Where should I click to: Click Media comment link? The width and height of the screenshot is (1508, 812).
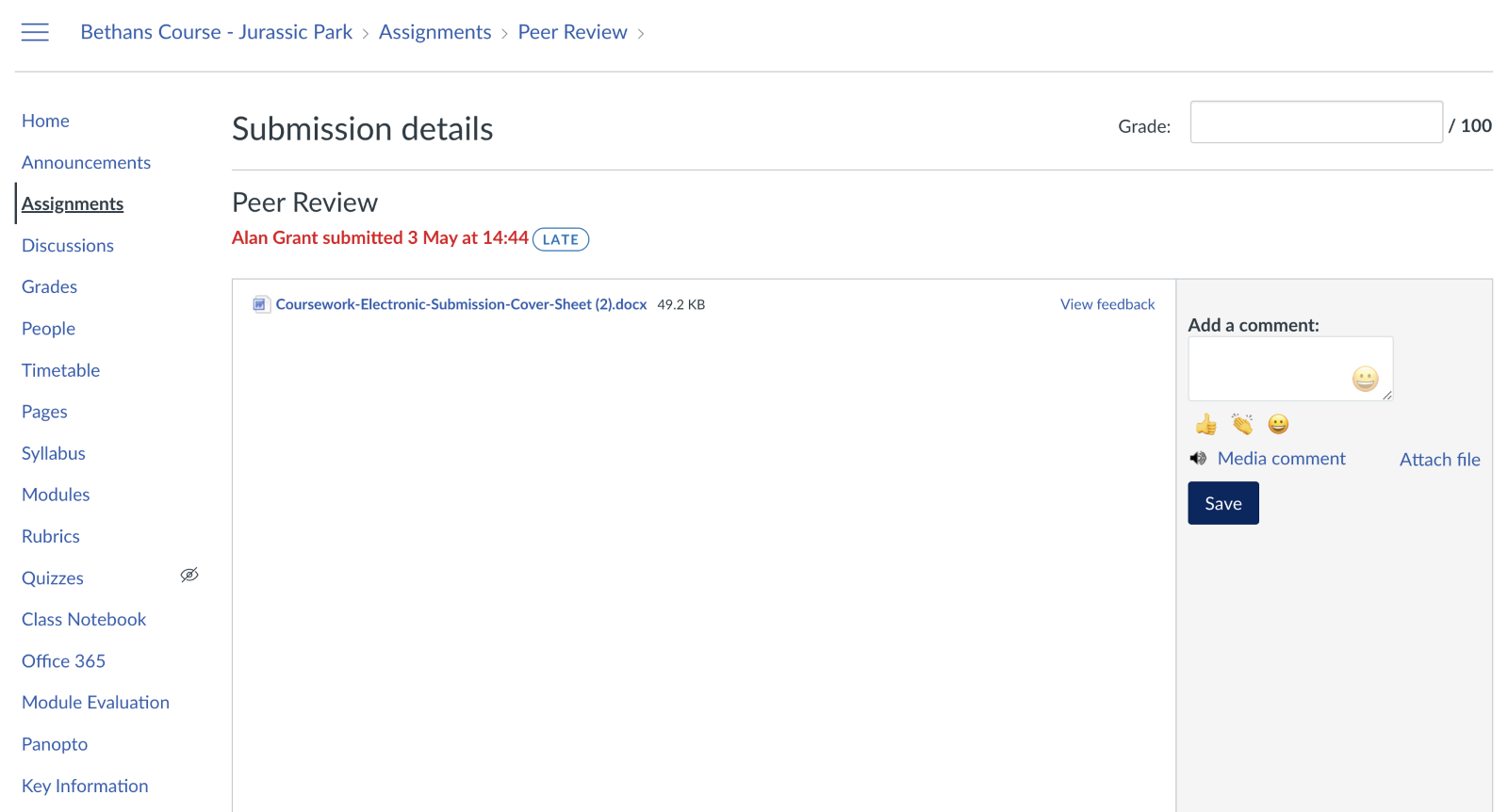point(1281,459)
